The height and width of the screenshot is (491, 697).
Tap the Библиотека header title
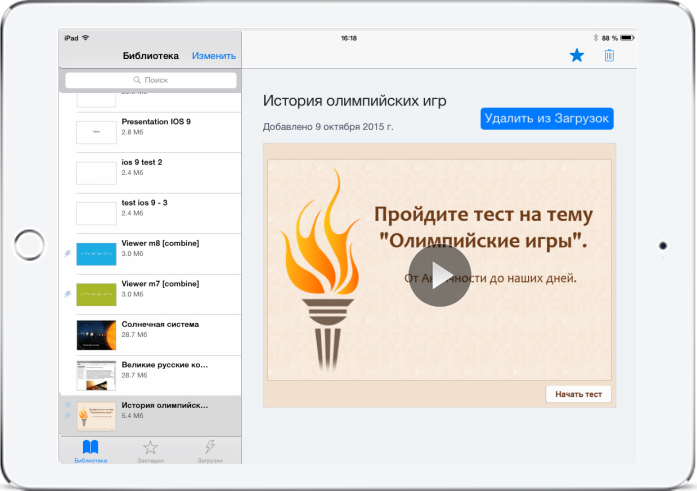pos(151,56)
